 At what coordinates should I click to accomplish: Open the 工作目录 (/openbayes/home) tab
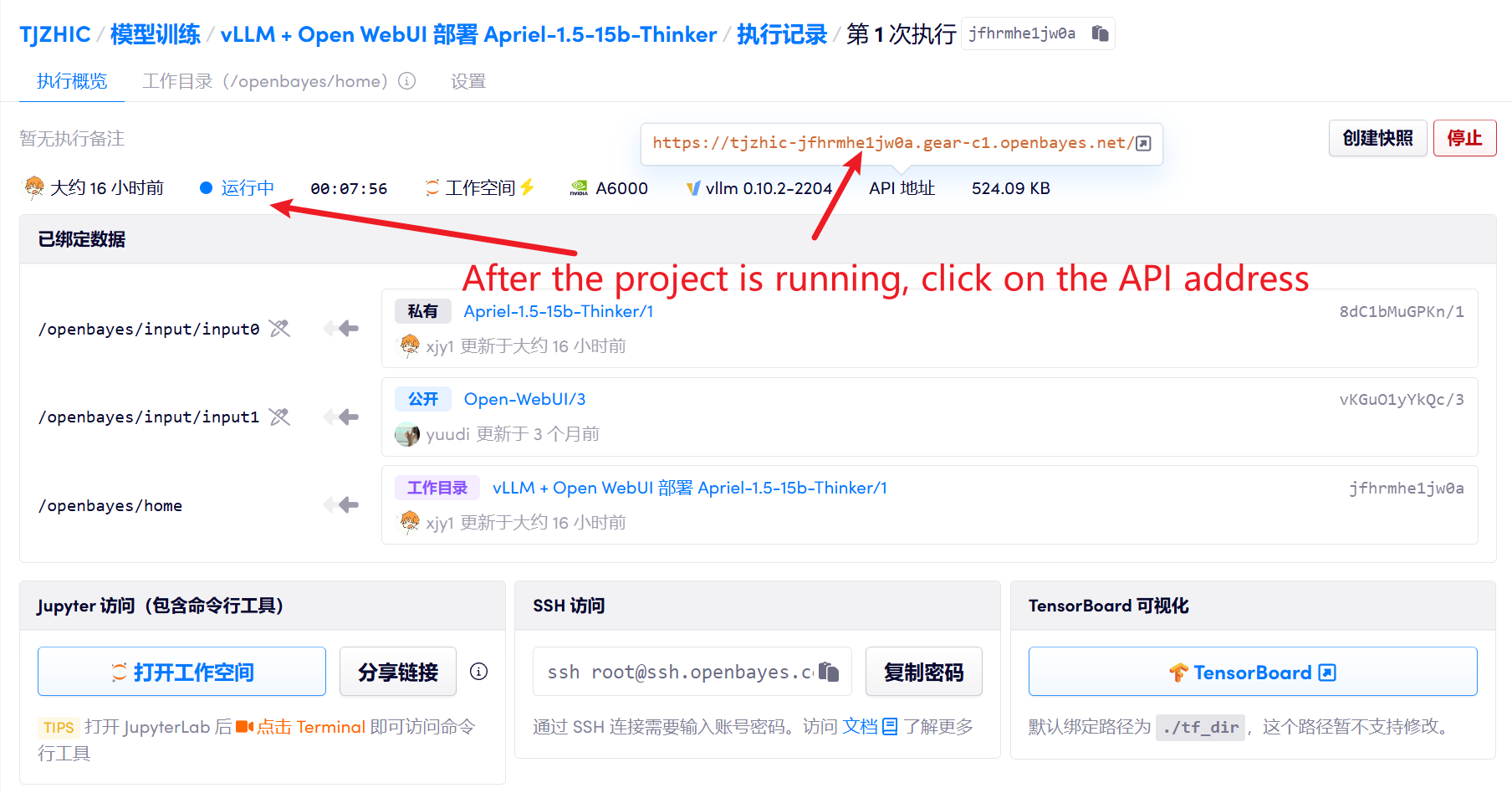point(265,81)
